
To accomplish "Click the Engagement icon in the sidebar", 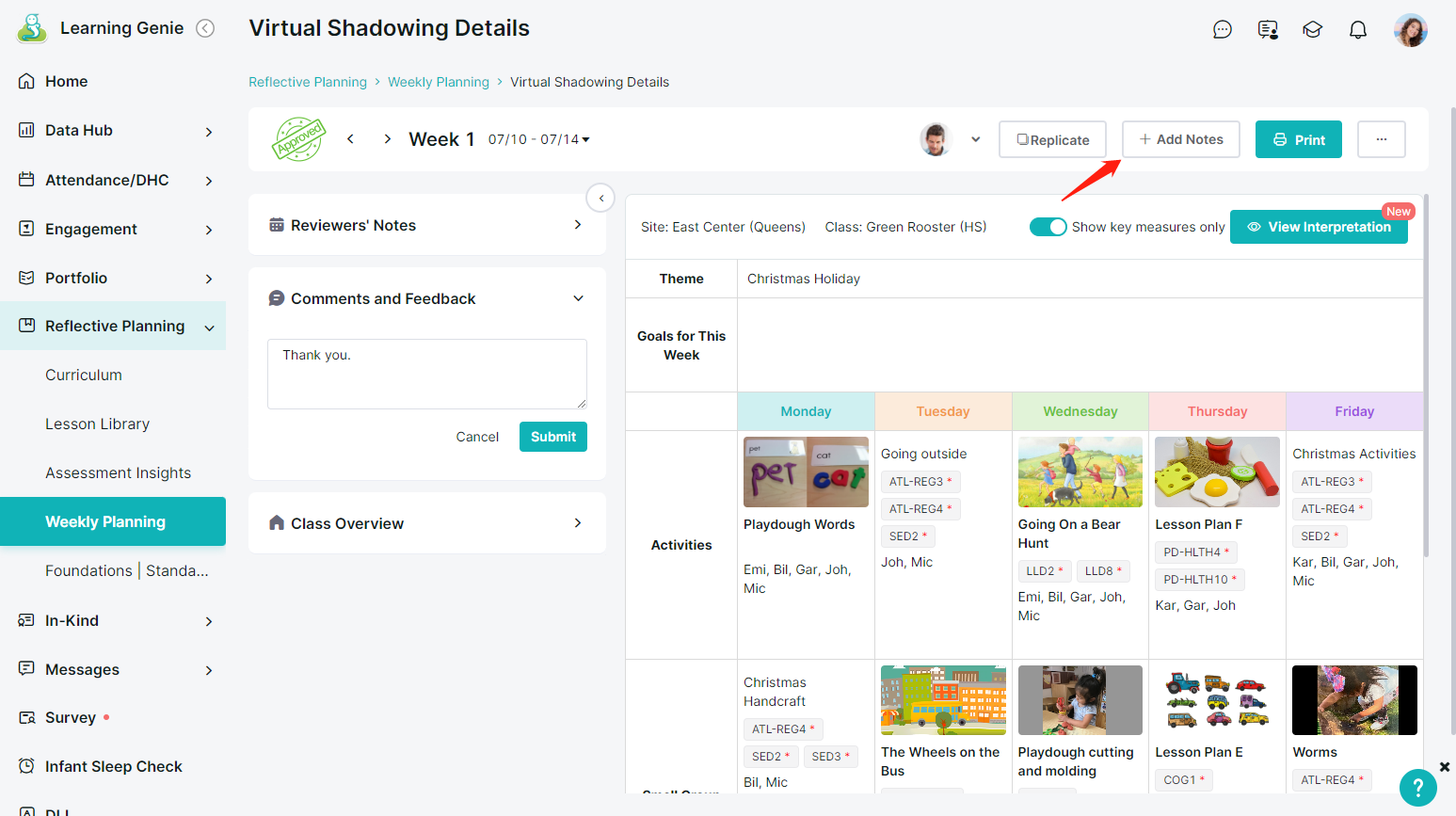I will point(27,228).
